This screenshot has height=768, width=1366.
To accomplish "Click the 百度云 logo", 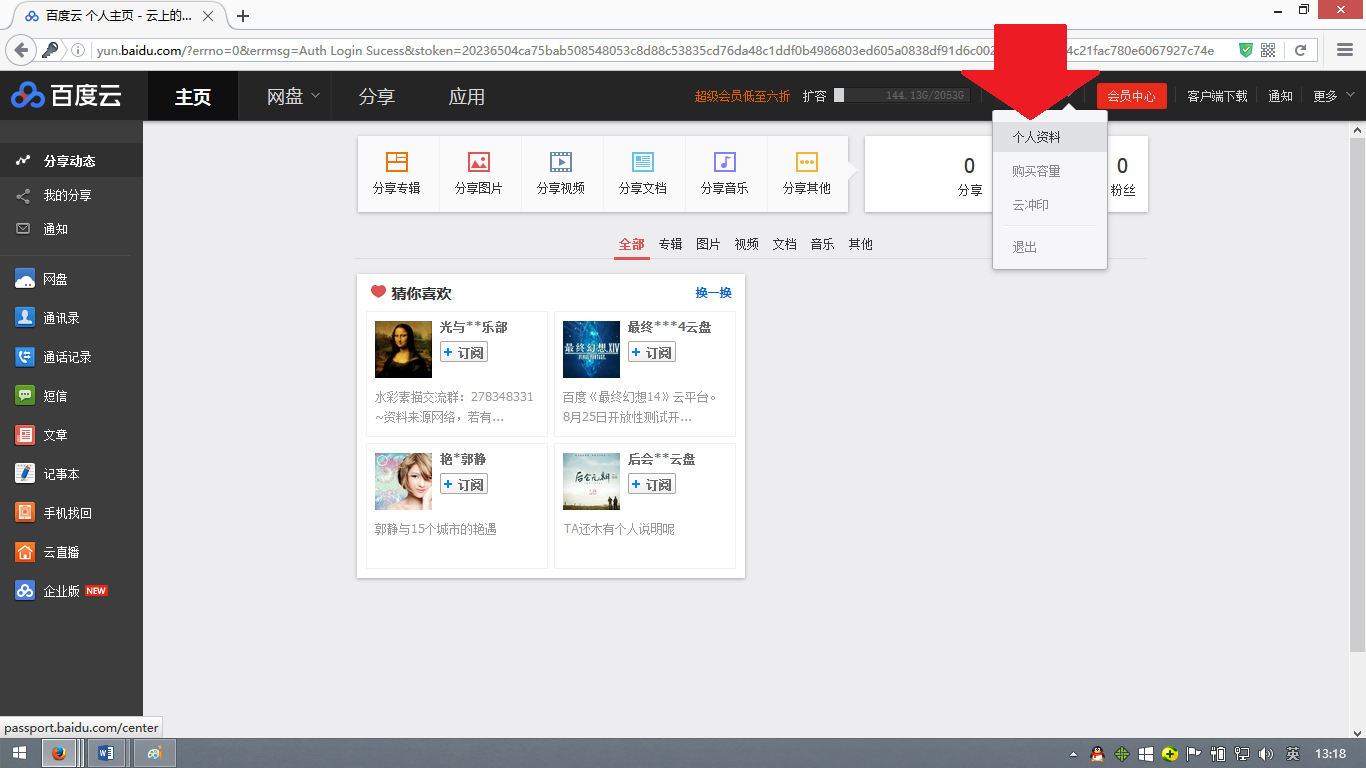I will click(67, 96).
